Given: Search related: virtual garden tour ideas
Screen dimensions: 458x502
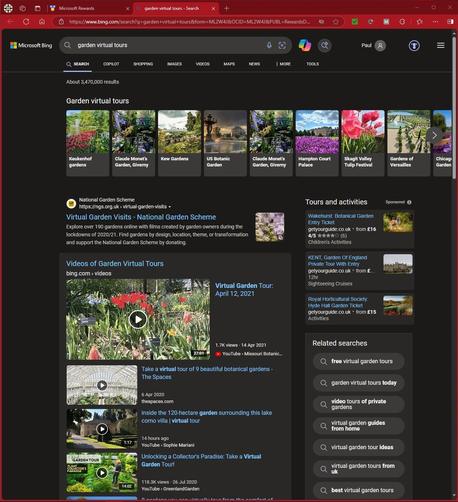Looking at the screenshot, I should click(359, 447).
